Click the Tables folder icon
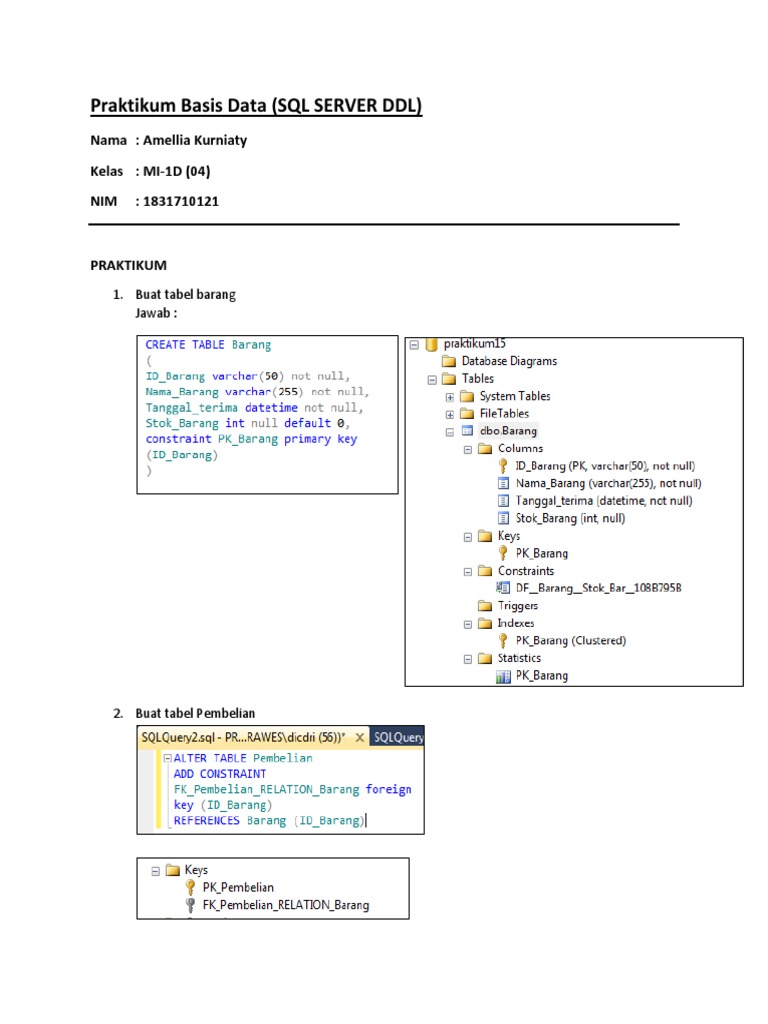 pyautogui.click(x=449, y=379)
